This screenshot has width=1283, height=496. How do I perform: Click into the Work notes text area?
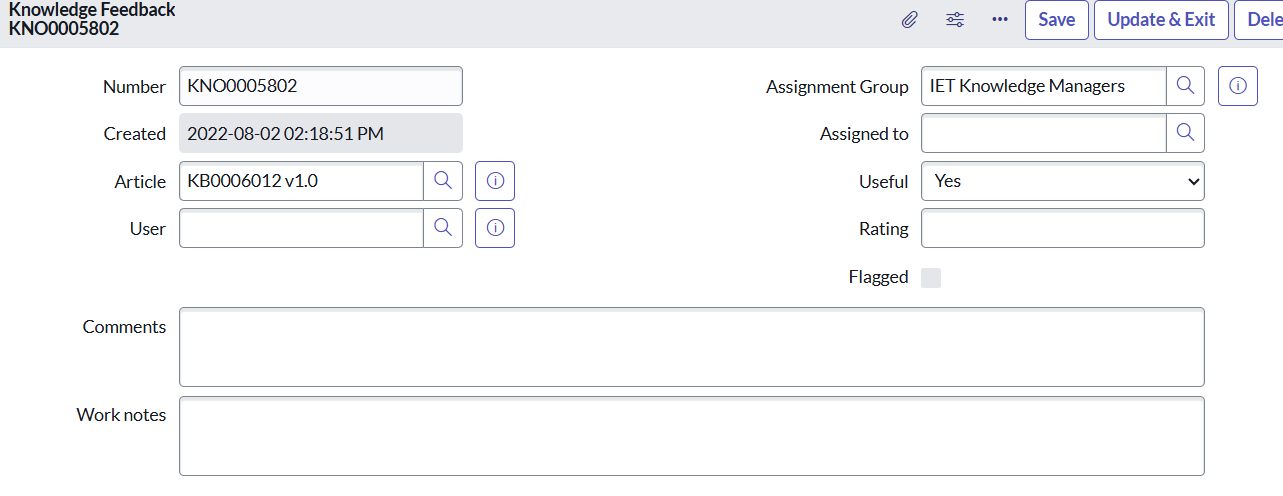tap(691, 436)
